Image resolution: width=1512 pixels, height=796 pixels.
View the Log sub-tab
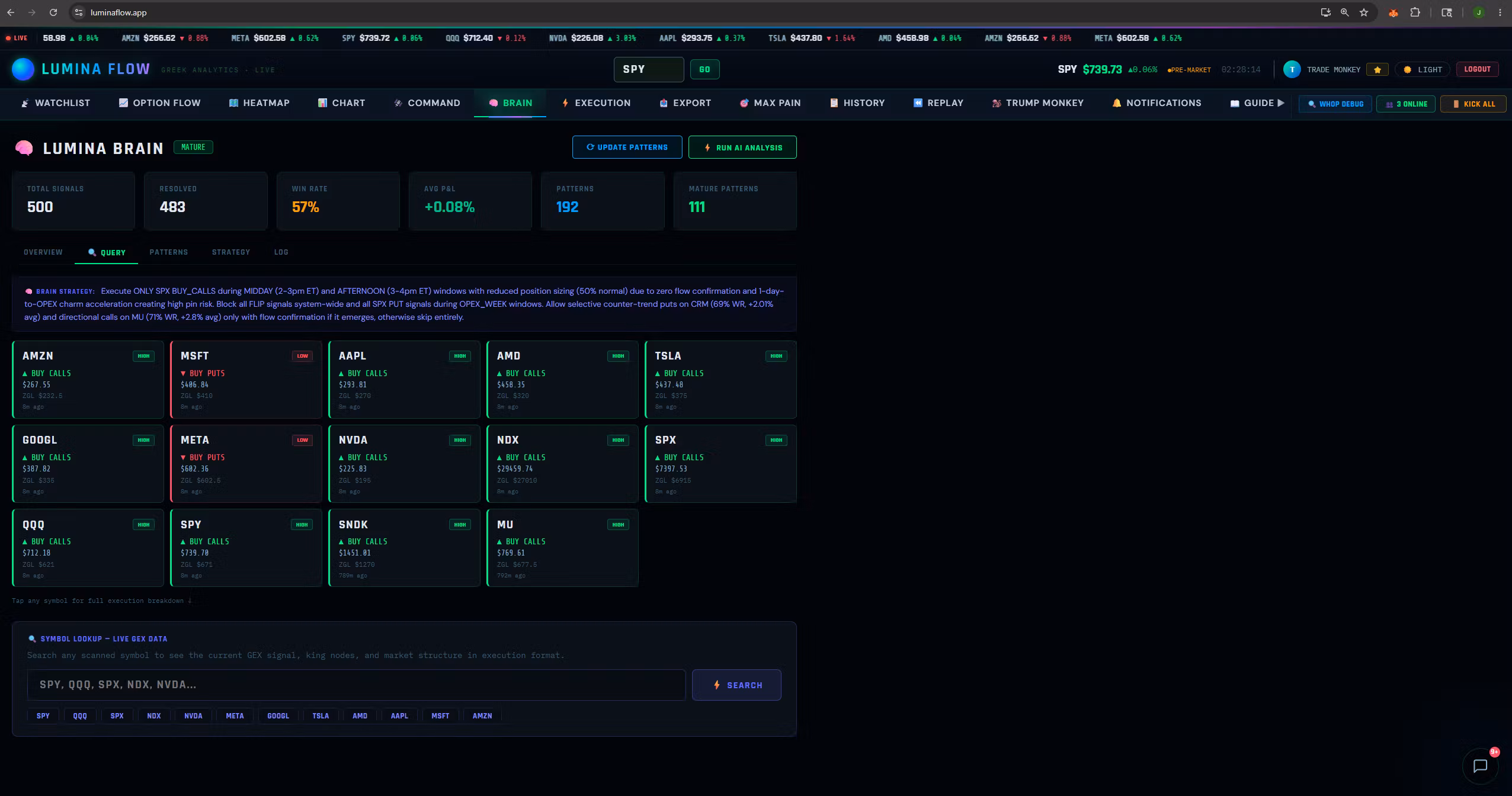[281, 252]
